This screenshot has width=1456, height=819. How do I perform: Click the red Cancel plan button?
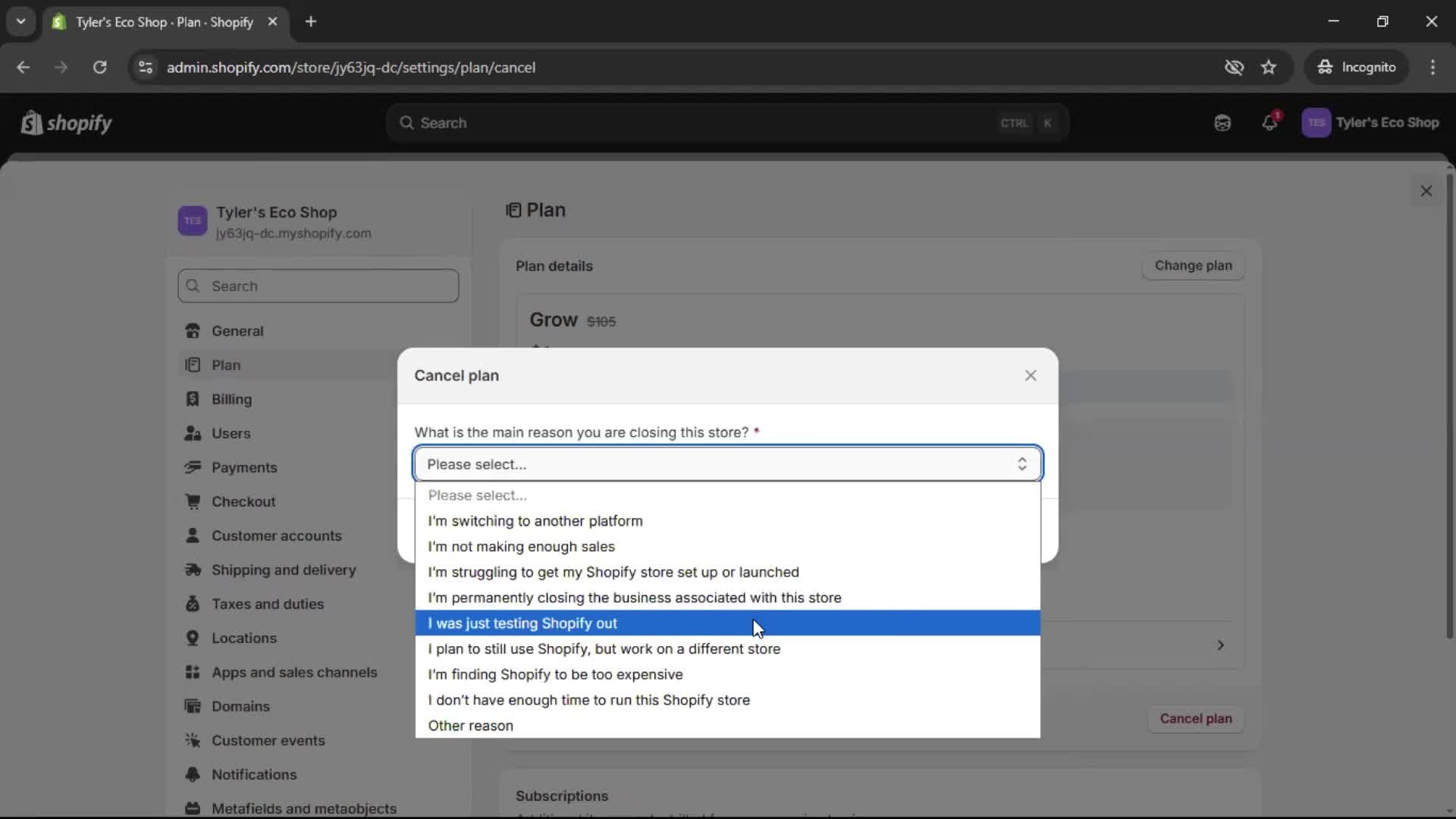click(1195, 719)
